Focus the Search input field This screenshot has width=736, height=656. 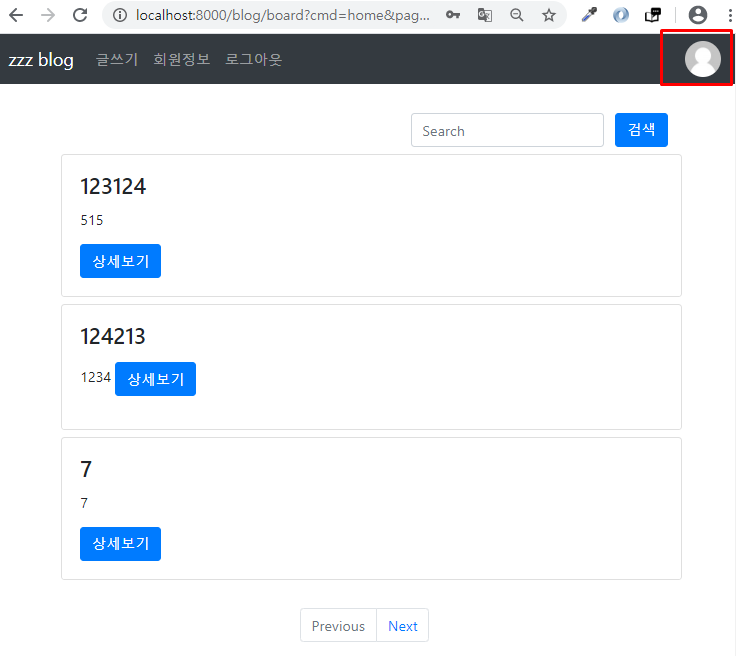[507, 130]
